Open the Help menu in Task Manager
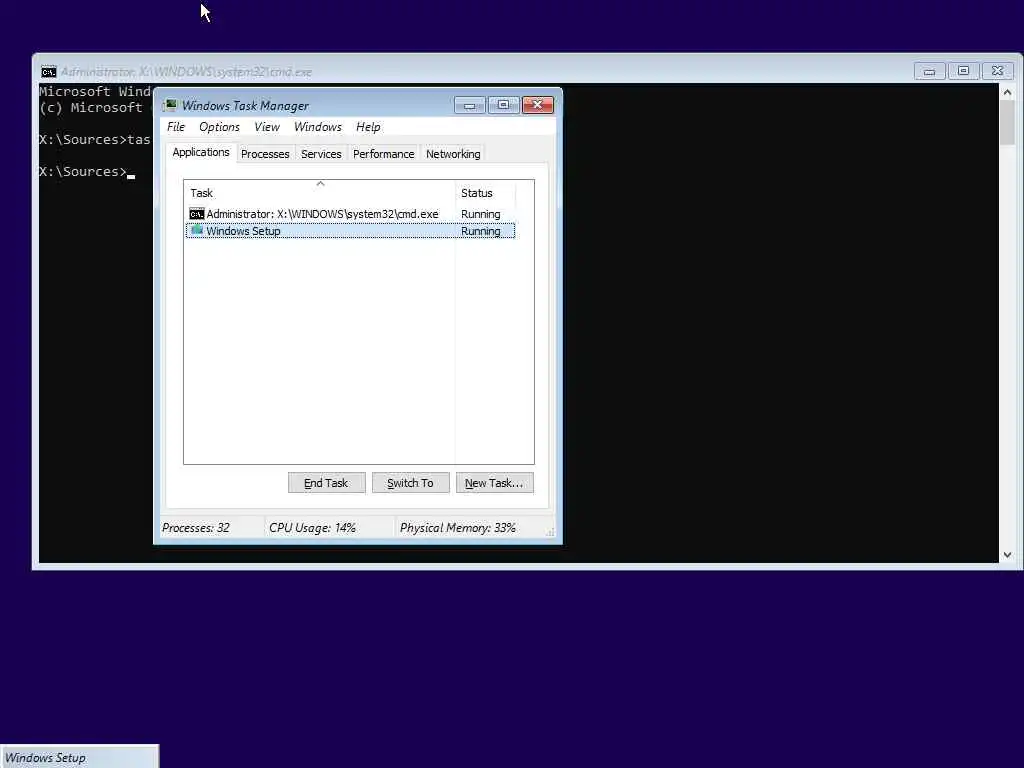 coord(368,127)
